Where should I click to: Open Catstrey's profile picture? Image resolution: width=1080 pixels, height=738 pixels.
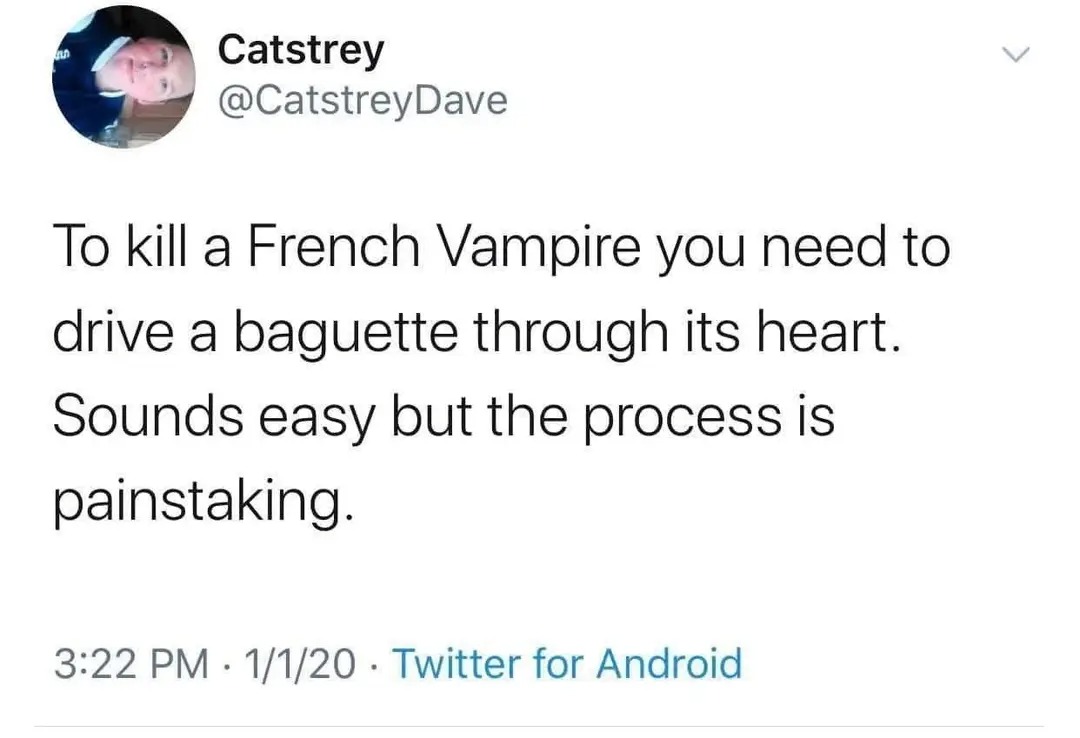click(123, 77)
